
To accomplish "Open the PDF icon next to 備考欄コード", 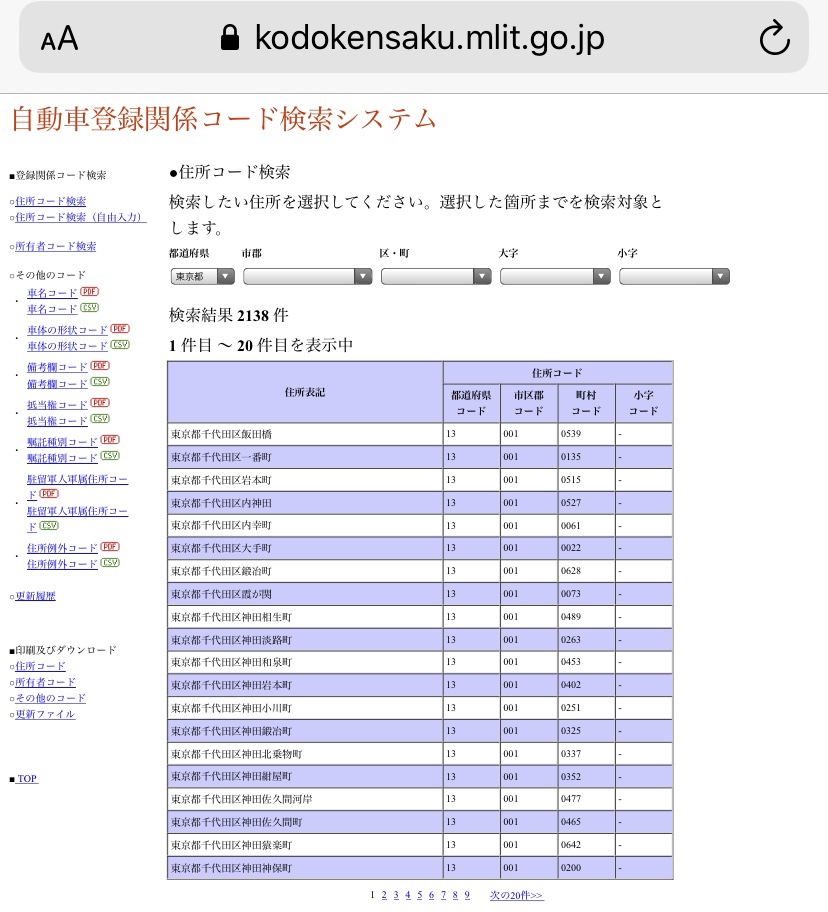I will (x=101, y=366).
